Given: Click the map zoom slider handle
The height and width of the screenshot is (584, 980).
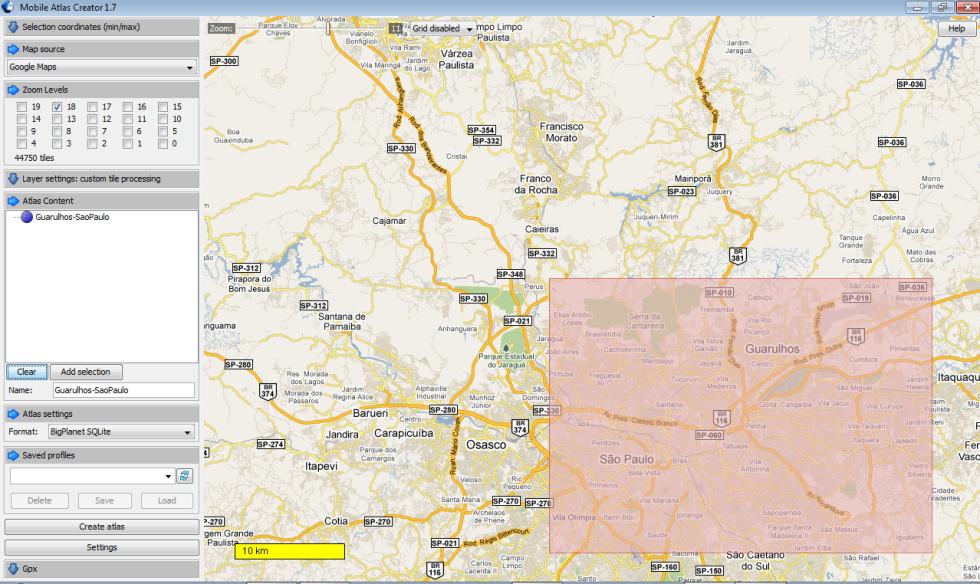Looking at the screenshot, I should click(328, 28).
